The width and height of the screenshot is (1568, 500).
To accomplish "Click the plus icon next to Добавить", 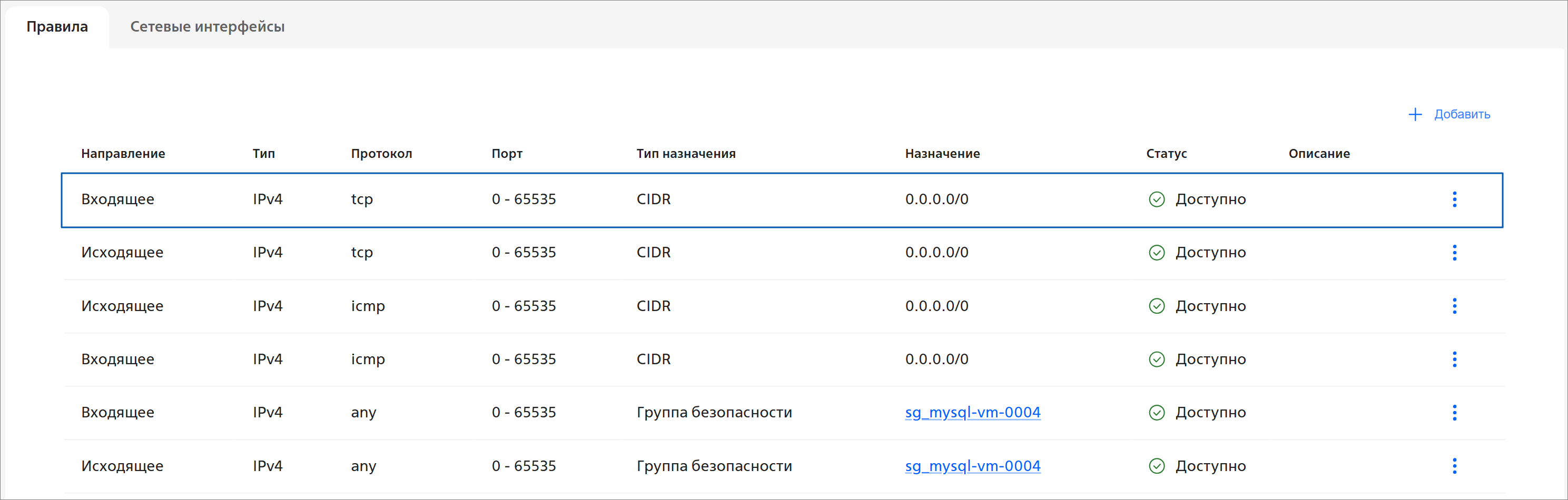I will click(1415, 114).
